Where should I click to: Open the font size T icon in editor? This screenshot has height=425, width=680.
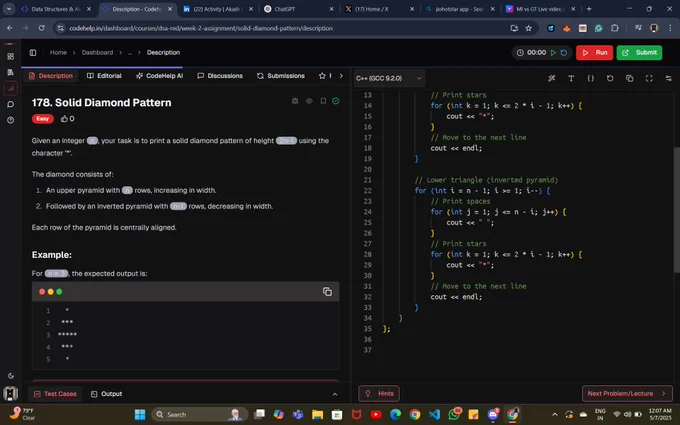571,78
